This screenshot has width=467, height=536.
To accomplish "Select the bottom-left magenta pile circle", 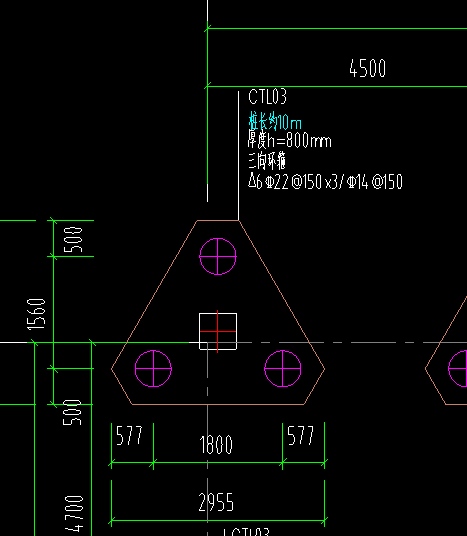I will tap(154, 368).
